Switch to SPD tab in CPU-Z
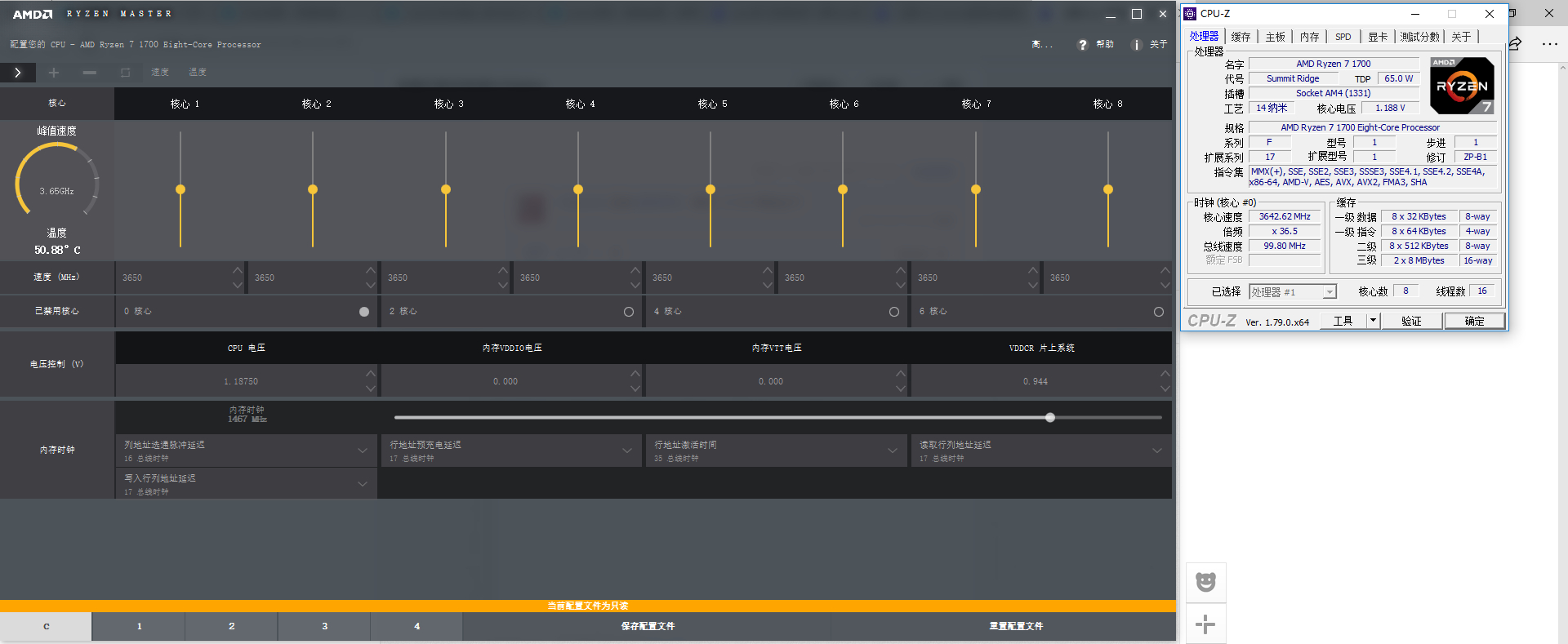Screen dimensions: 1568x644 (1343, 37)
